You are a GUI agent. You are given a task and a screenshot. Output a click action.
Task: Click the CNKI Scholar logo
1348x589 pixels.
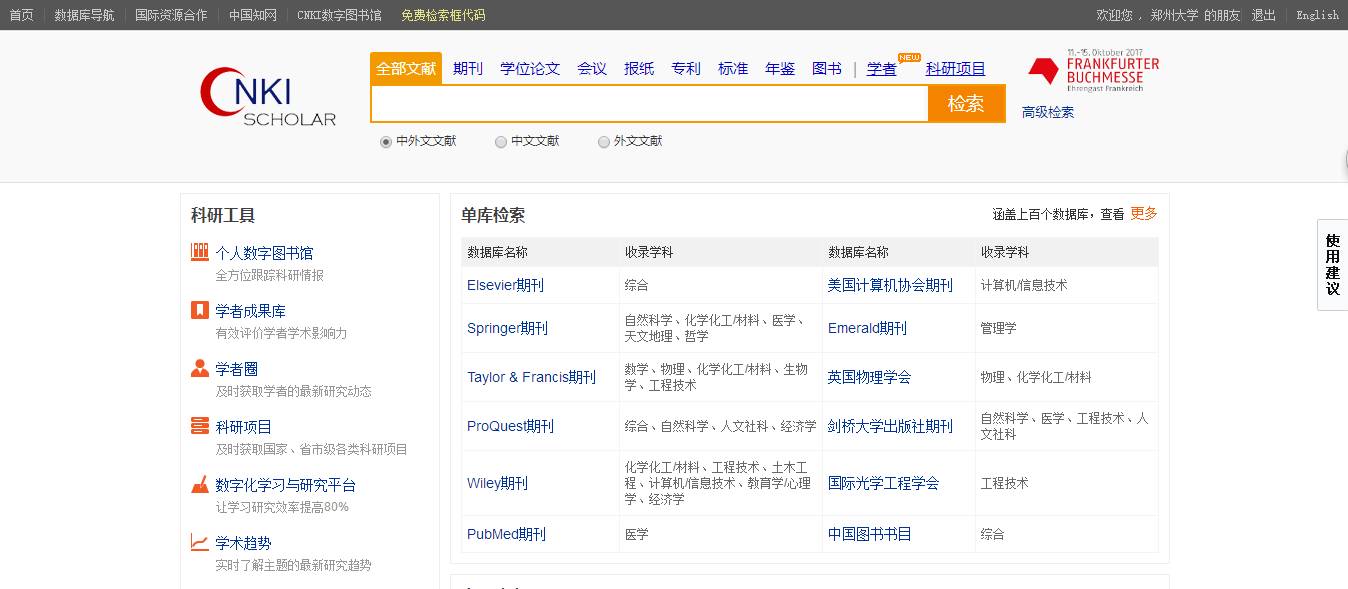click(x=268, y=96)
